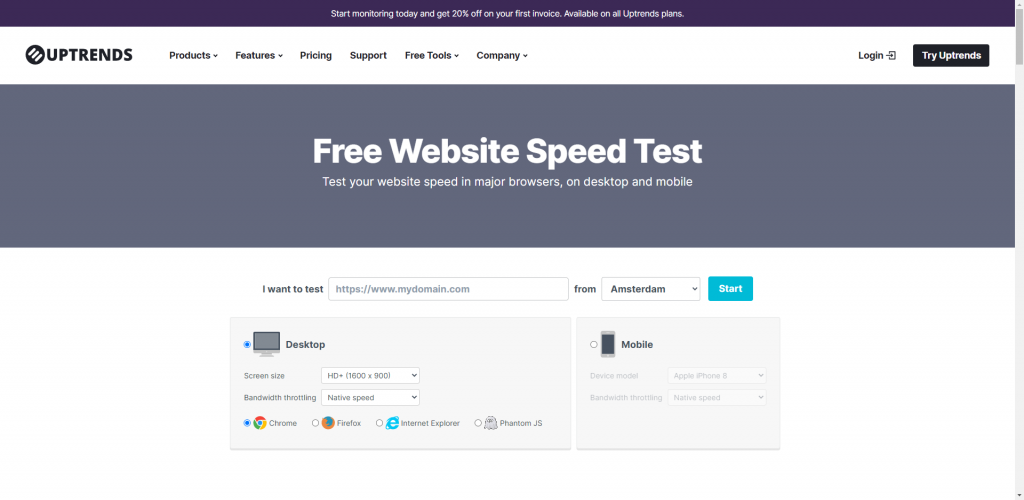The height and width of the screenshot is (500, 1024).
Task: Click the Try Uptrends button
Action: tap(951, 55)
